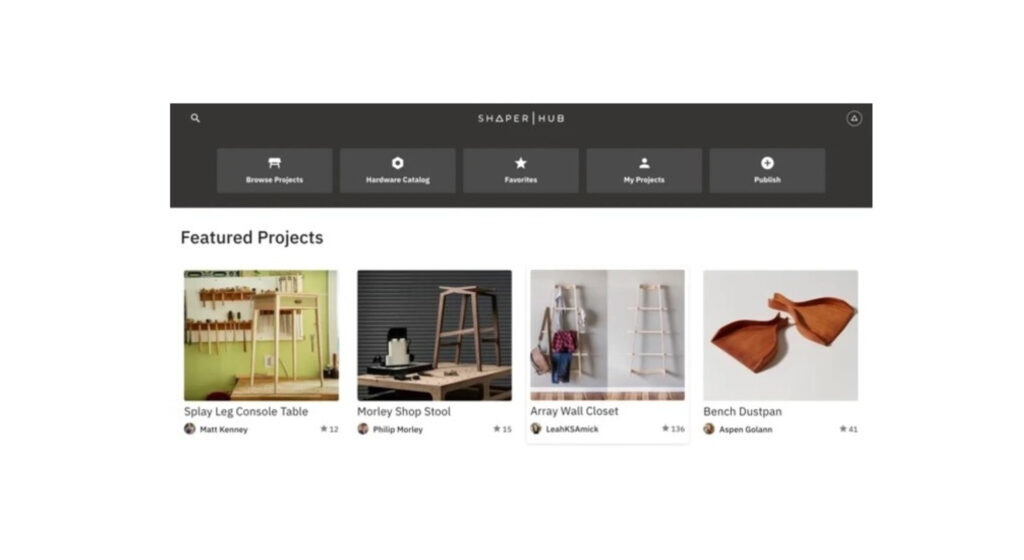Viewport: 1024px width, 560px height.
Task: Click the Bench Dustpan title
Action: tap(742, 411)
